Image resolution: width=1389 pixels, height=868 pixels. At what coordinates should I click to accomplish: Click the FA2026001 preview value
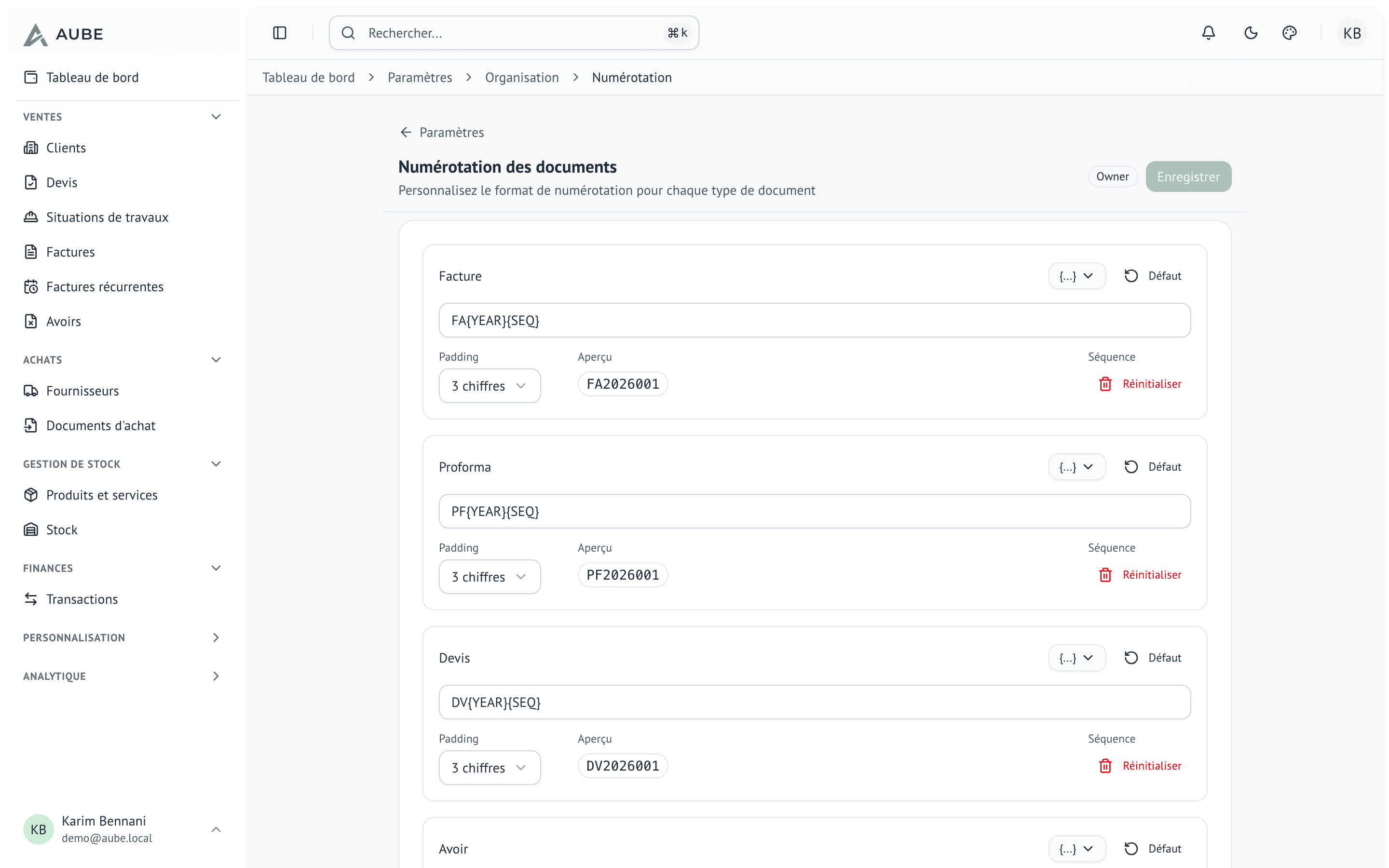pos(623,384)
